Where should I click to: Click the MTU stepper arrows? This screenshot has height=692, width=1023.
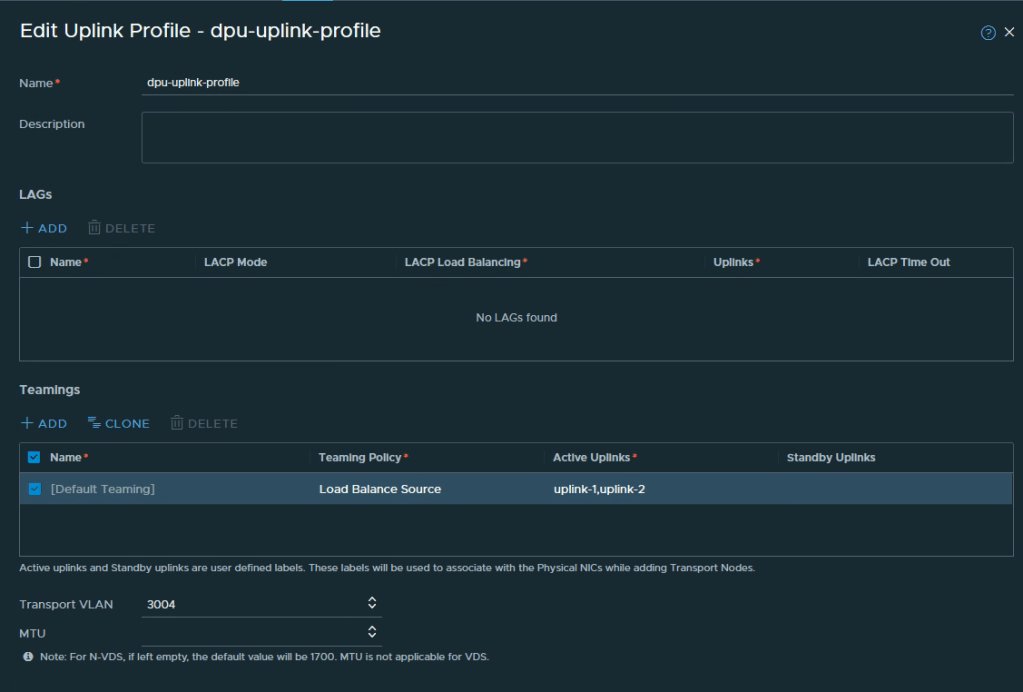click(x=372, y=632)
